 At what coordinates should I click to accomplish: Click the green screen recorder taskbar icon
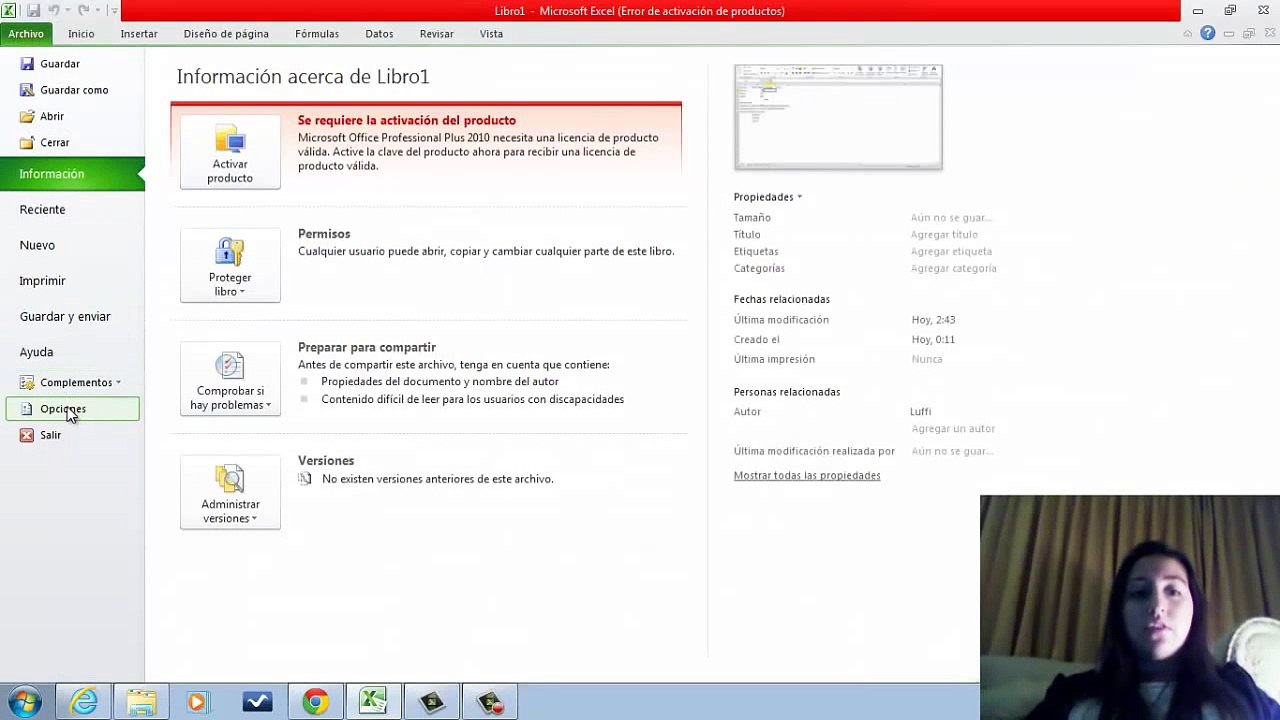(432, 702)
